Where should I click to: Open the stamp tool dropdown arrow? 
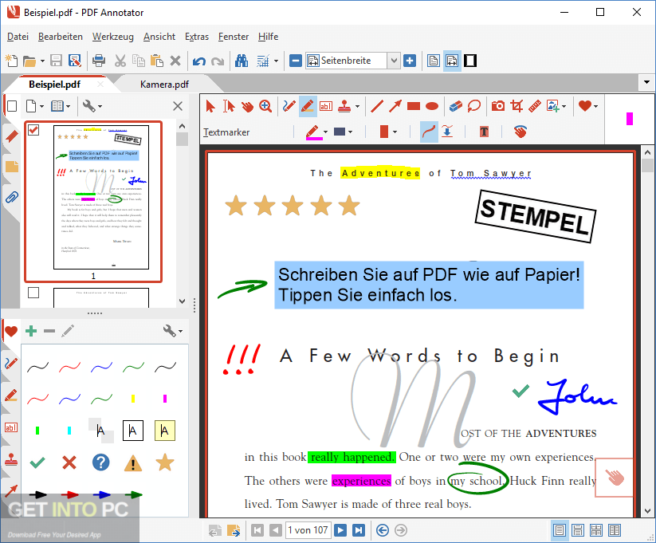pyautogui.click(x=357, y=106)
